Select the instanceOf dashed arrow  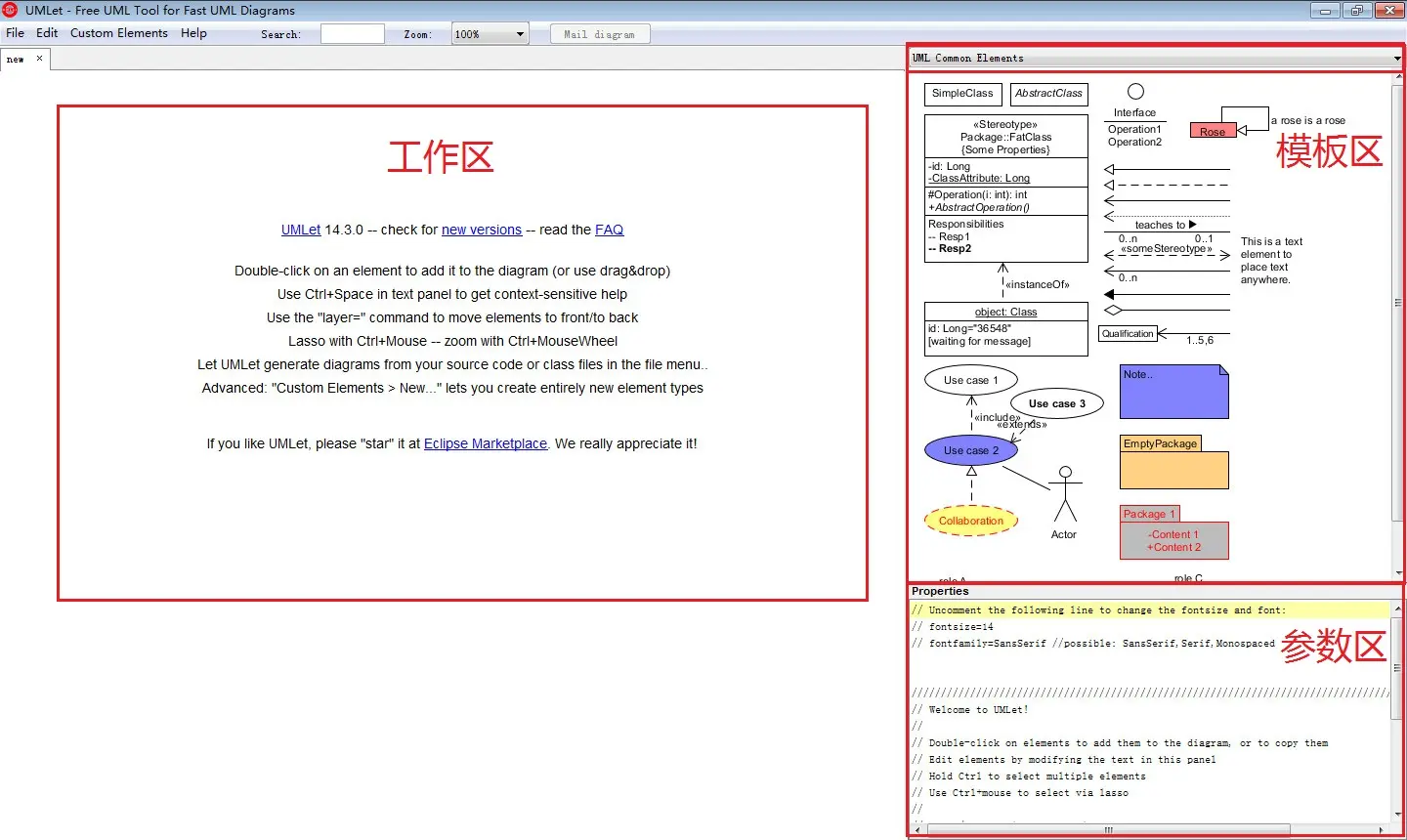1002,280
